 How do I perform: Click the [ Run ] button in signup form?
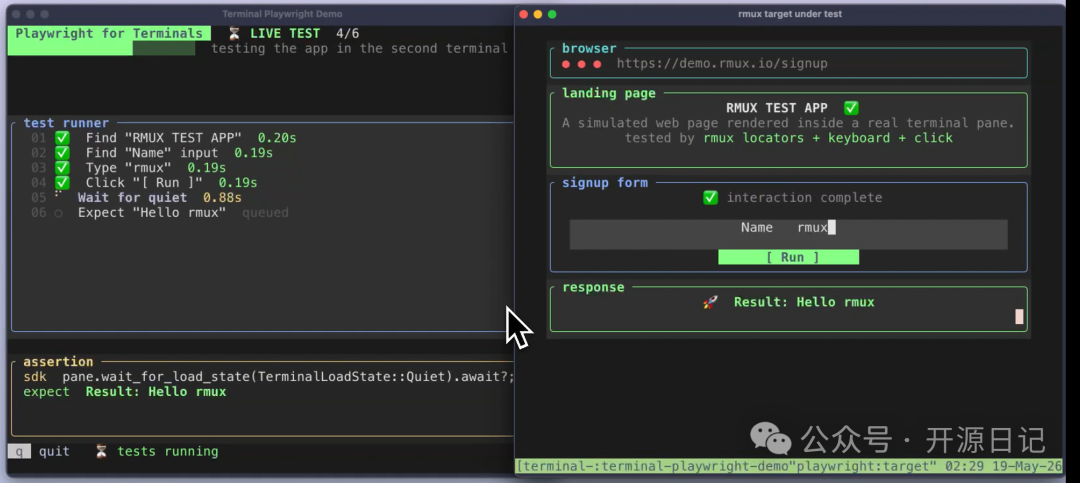(x=789, y=257)
